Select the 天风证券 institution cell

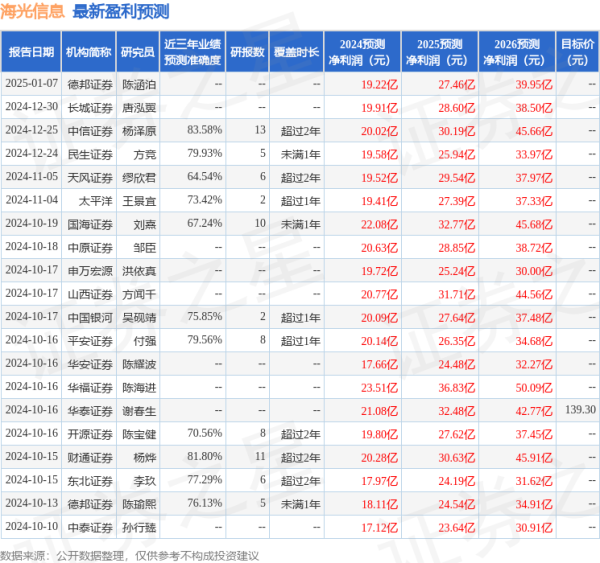(x=90, y=178)
